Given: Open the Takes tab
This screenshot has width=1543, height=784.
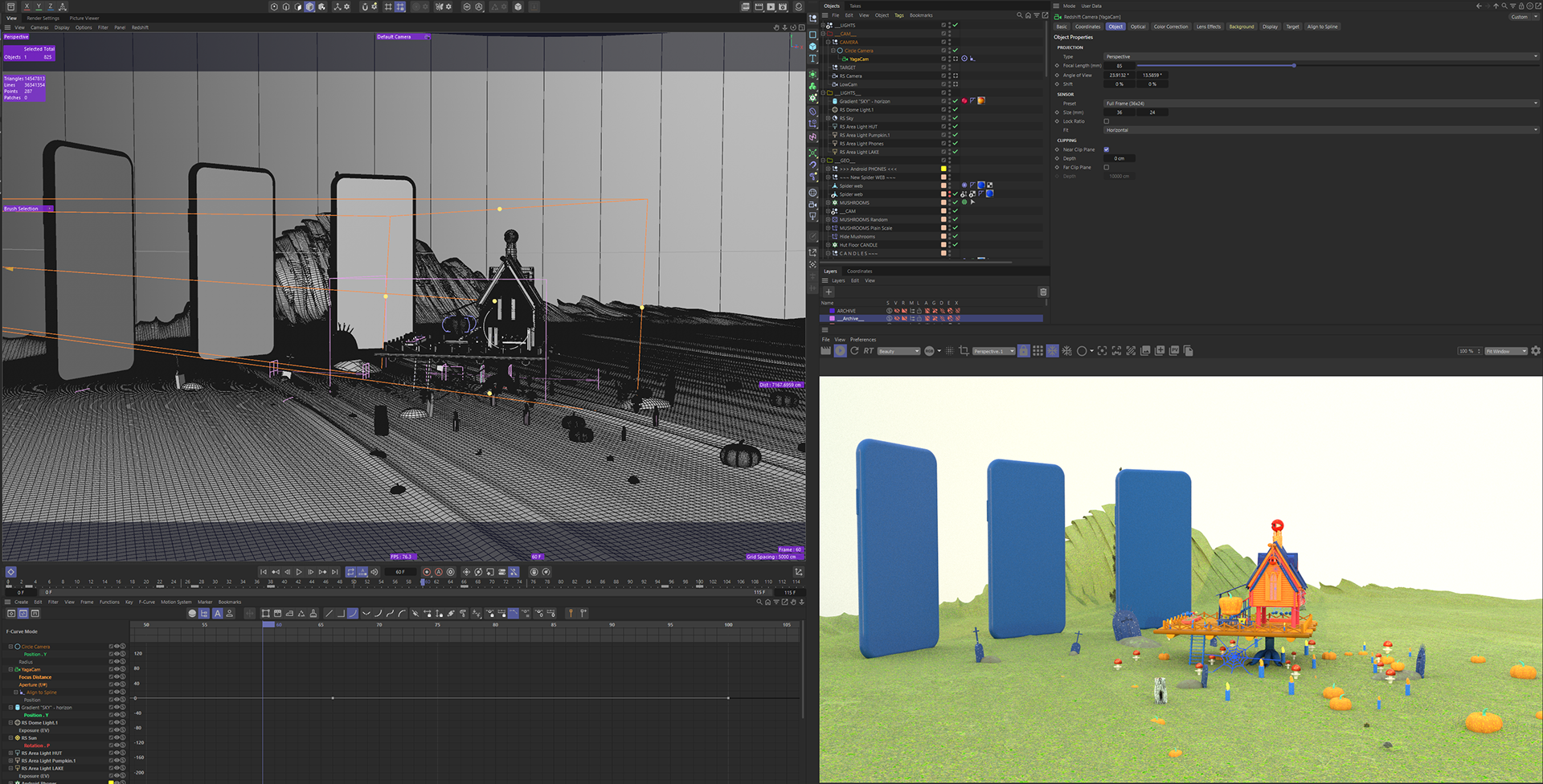Looking at the screenshot, I should point(855,6).
